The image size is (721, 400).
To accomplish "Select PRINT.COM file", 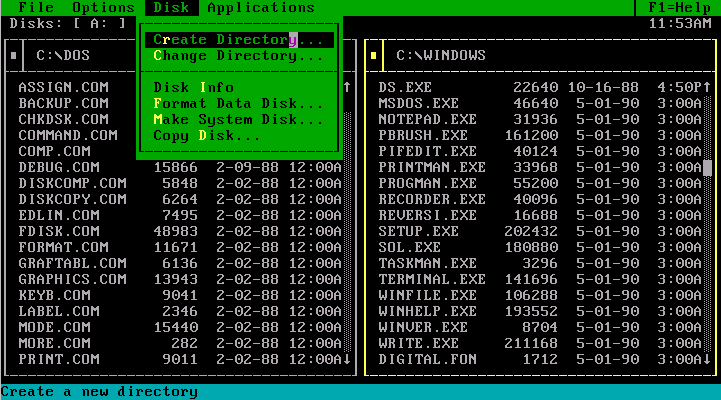I will click(x=181, y=360).
